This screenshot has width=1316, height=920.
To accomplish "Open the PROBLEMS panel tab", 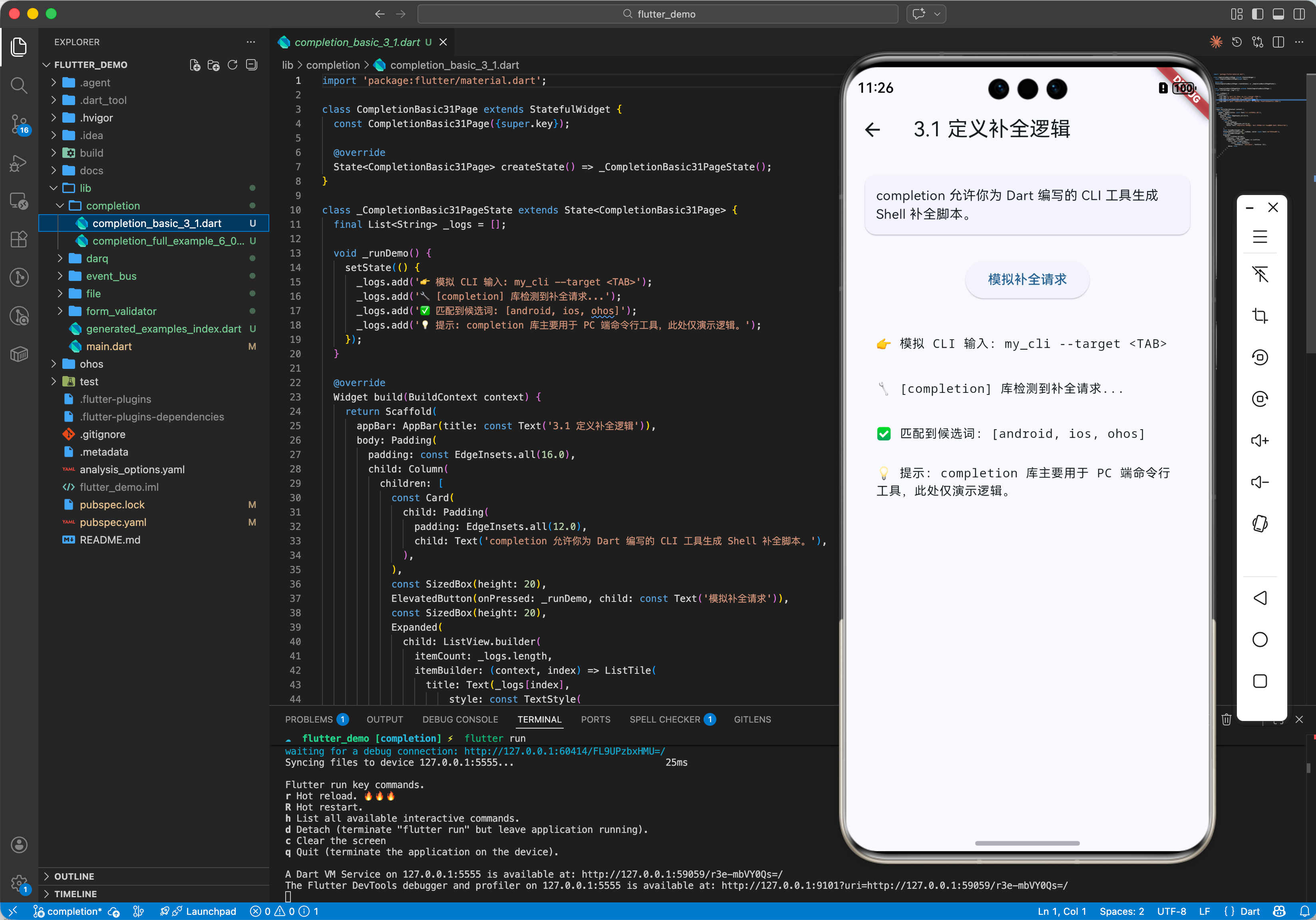I will [309, 719].
